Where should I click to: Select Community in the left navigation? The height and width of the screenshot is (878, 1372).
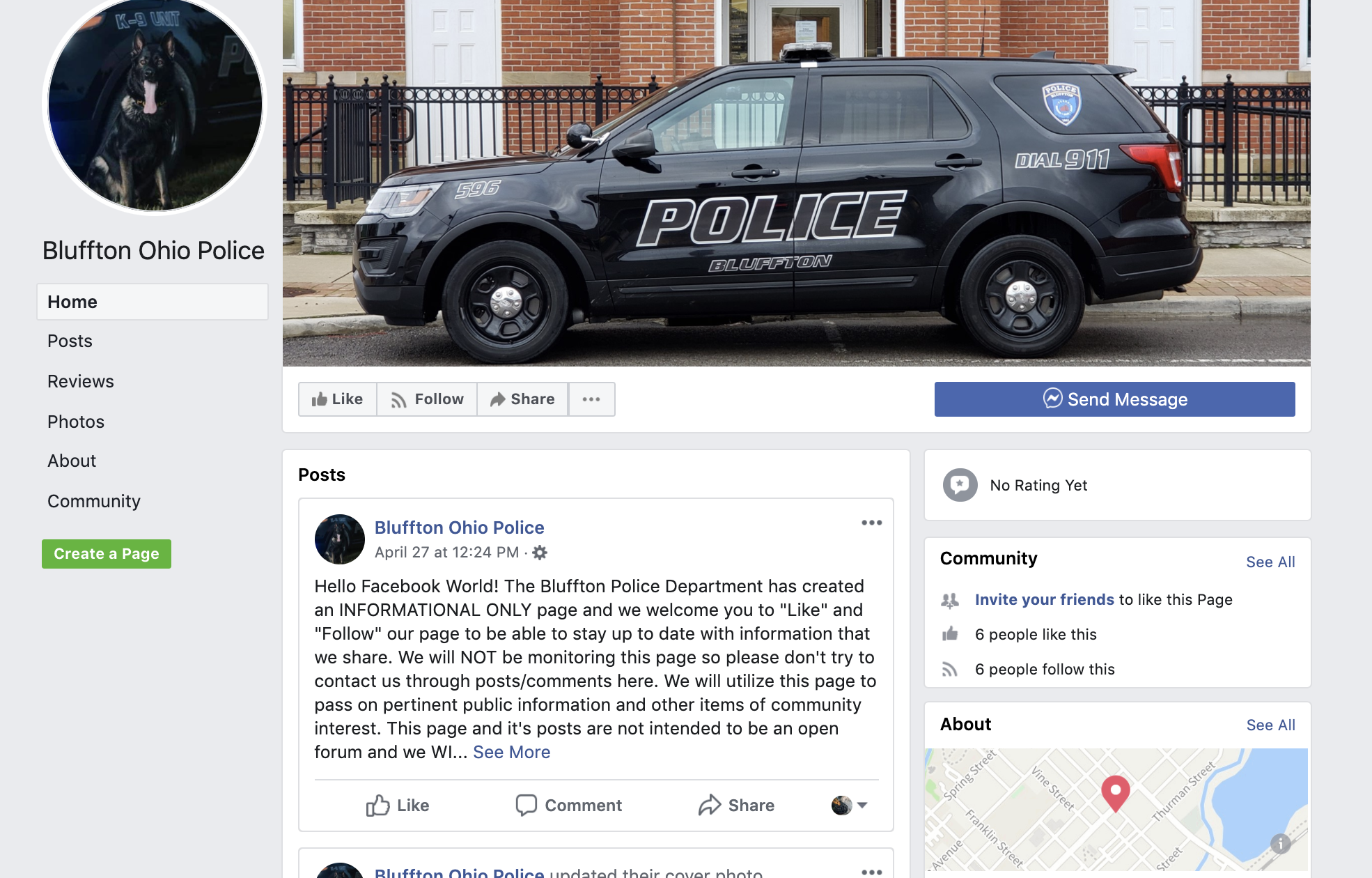pos(94,501)
